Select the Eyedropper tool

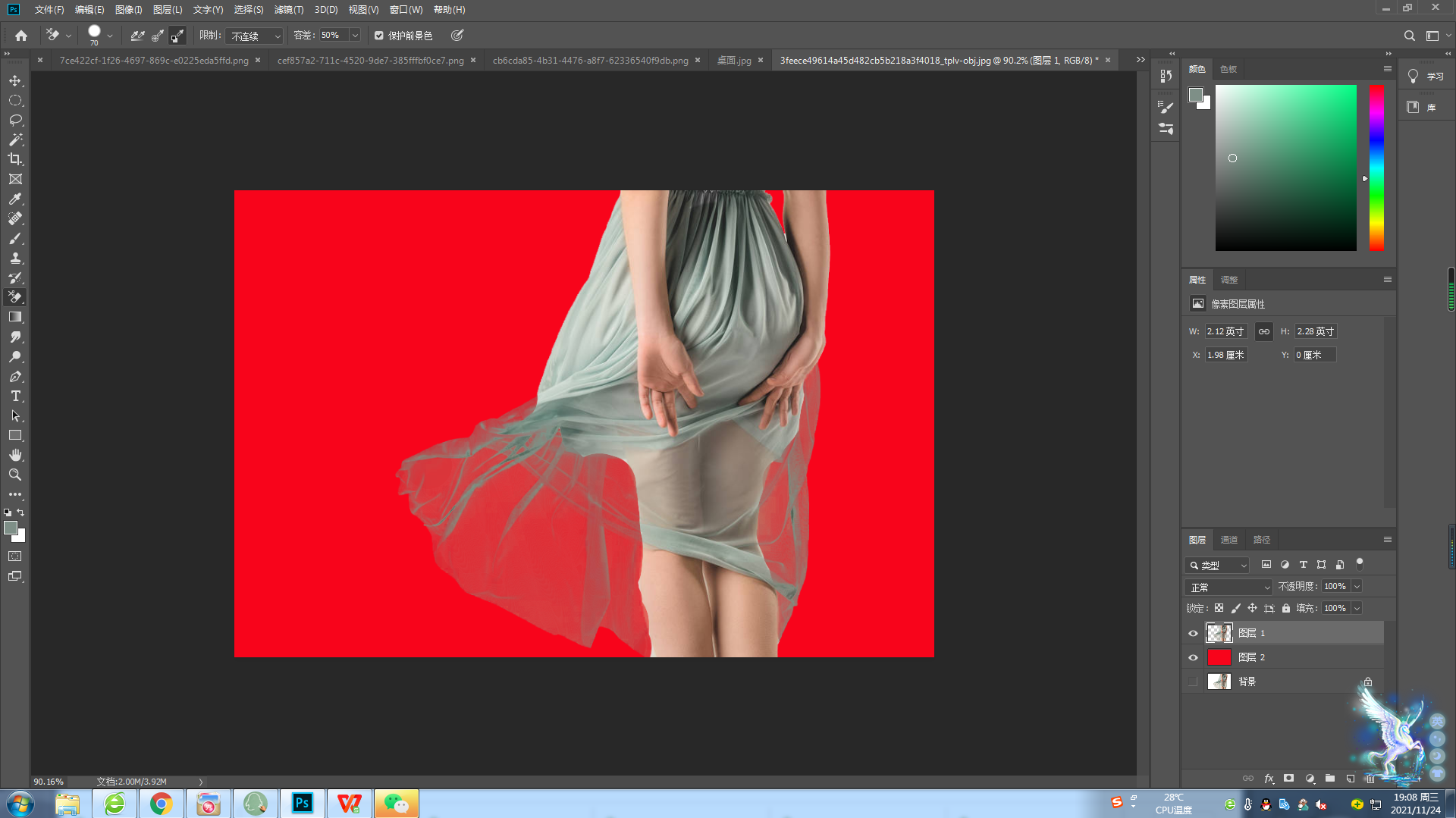click(x=15, y=199)
